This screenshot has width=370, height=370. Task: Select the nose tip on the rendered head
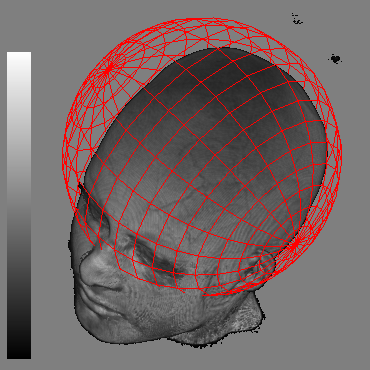(x=86, y=261)
